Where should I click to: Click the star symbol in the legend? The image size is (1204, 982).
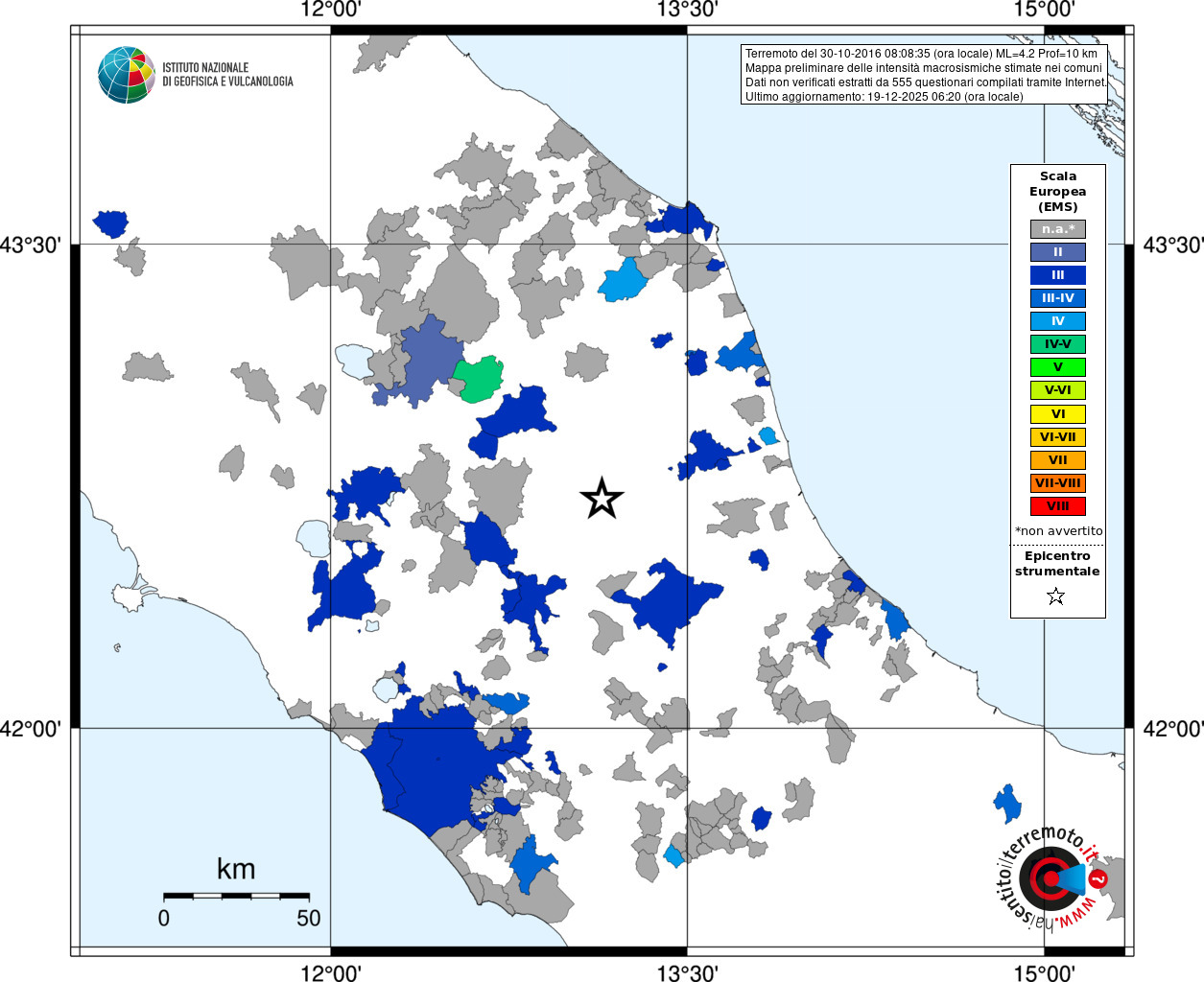click(1056, 596)
